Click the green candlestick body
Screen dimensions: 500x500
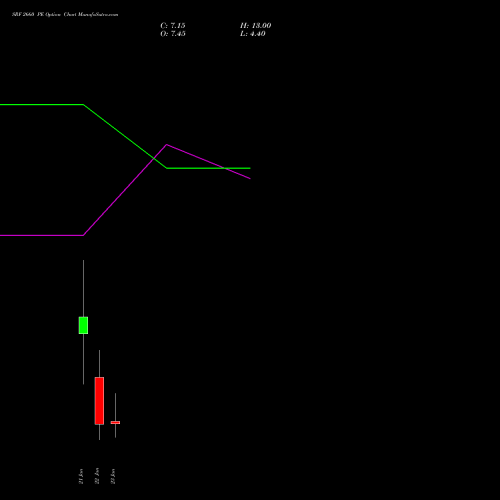[83, 325]
